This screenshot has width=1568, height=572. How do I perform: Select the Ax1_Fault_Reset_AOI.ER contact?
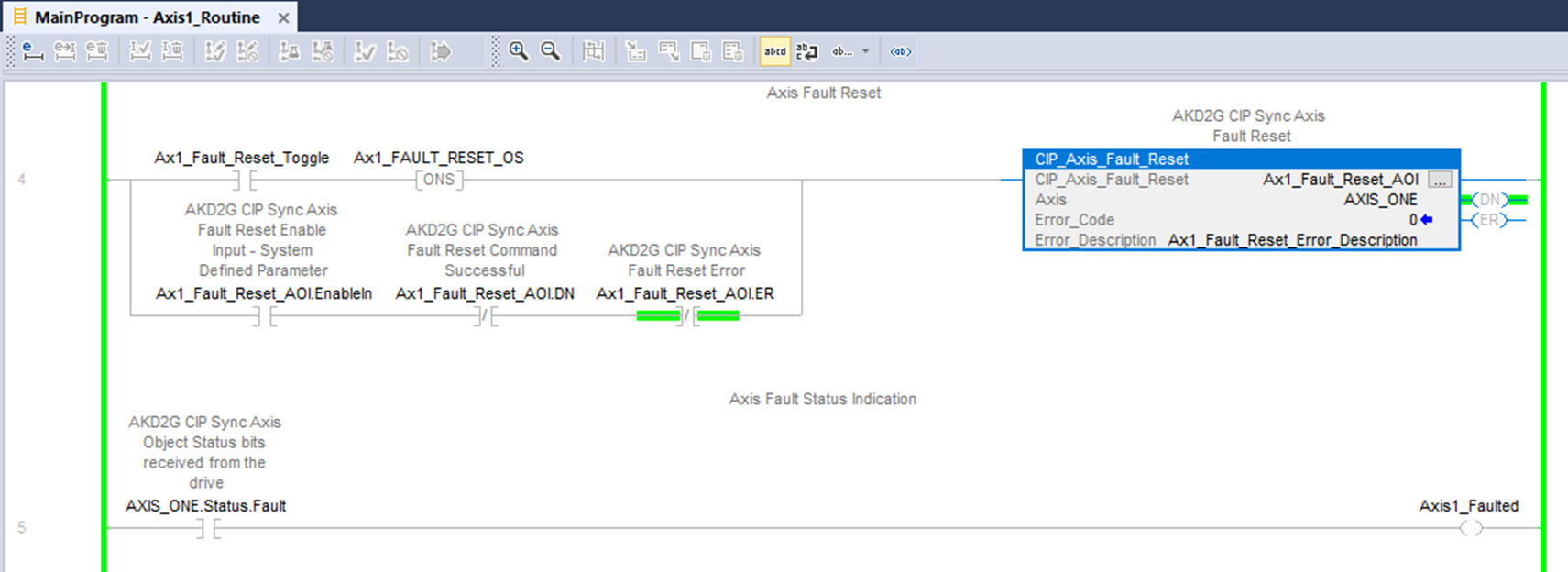click(x=687, y=316)
